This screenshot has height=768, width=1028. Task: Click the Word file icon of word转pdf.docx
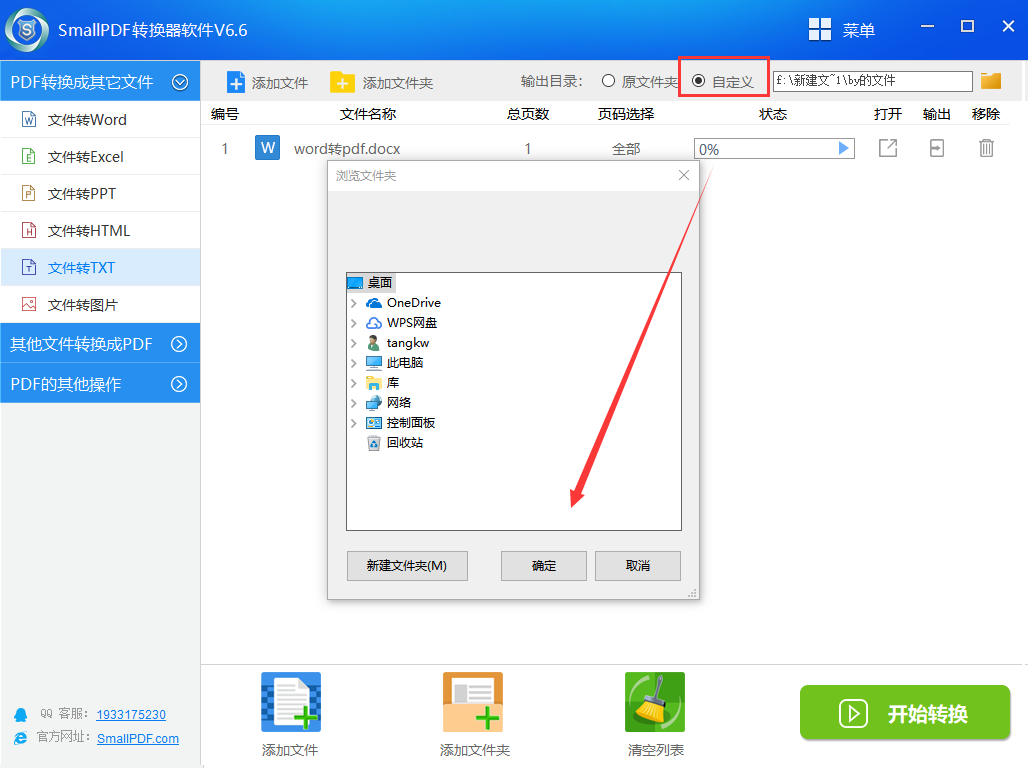tap(267, 148)
